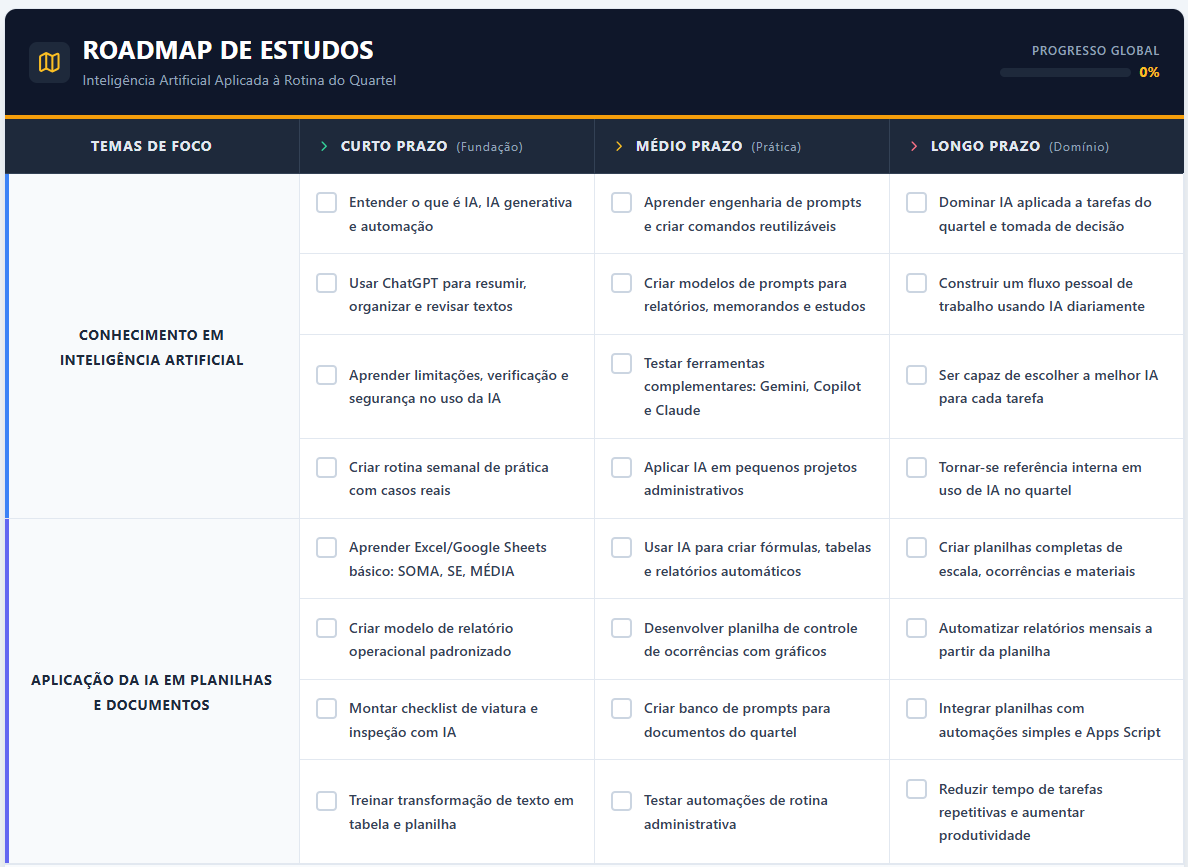Click the map icon beside ROADMAP DE ESTUDOS
Viewport: 1188px width, 867px height.
[49, 61]
